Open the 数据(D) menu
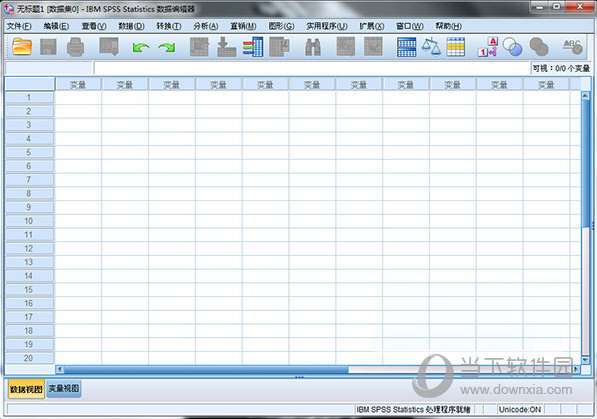The height and width of the screenshot is (419, 597). (132, 26)
